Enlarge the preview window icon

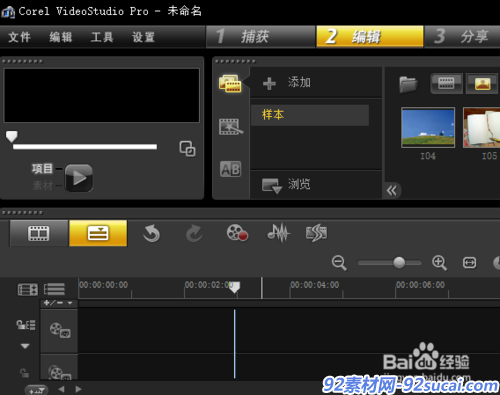187,149
